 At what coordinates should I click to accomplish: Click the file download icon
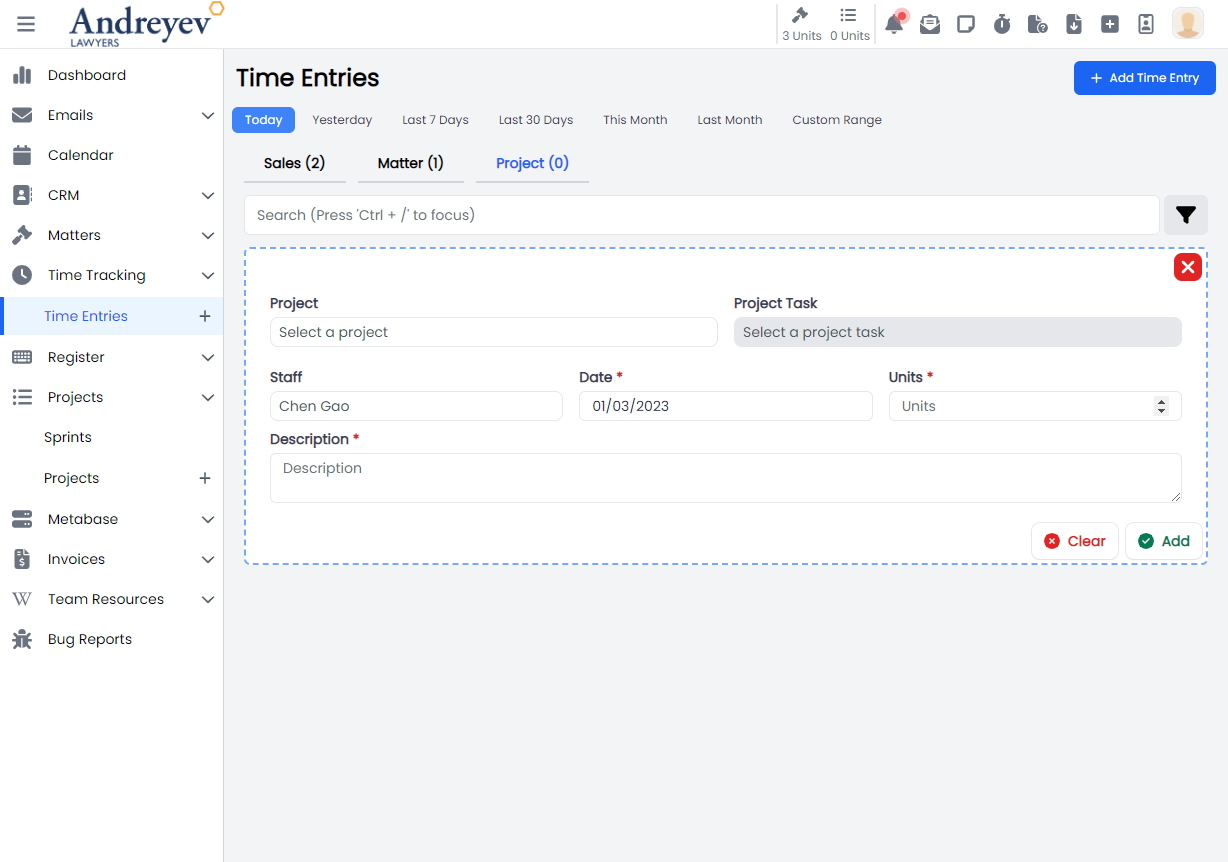click(x=1074, y=24)
